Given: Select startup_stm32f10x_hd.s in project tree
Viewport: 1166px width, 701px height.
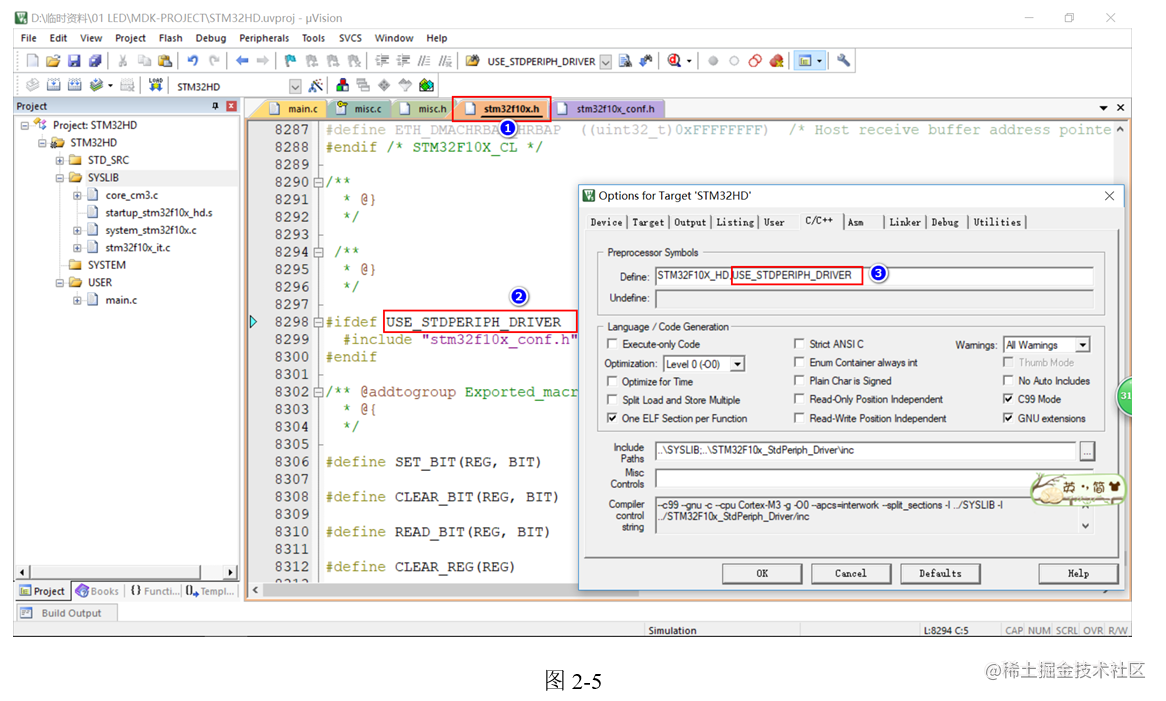Looking at the screenshot, I should [158, 213].
